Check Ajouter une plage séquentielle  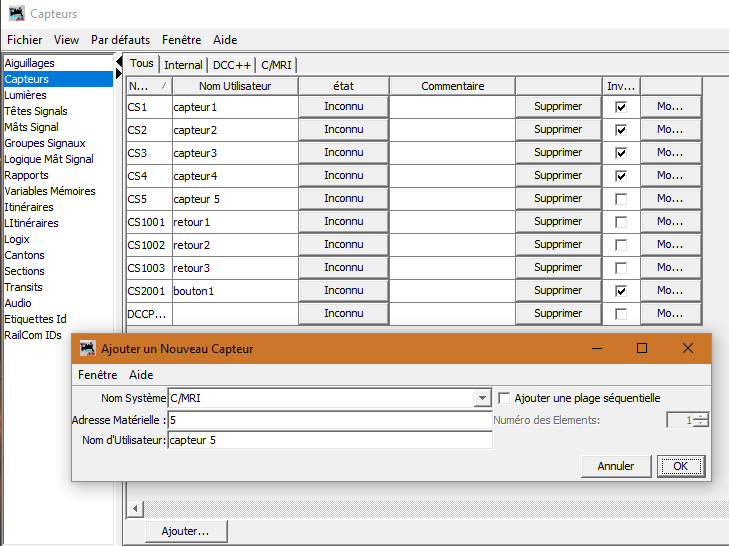(x=505, y=398)
